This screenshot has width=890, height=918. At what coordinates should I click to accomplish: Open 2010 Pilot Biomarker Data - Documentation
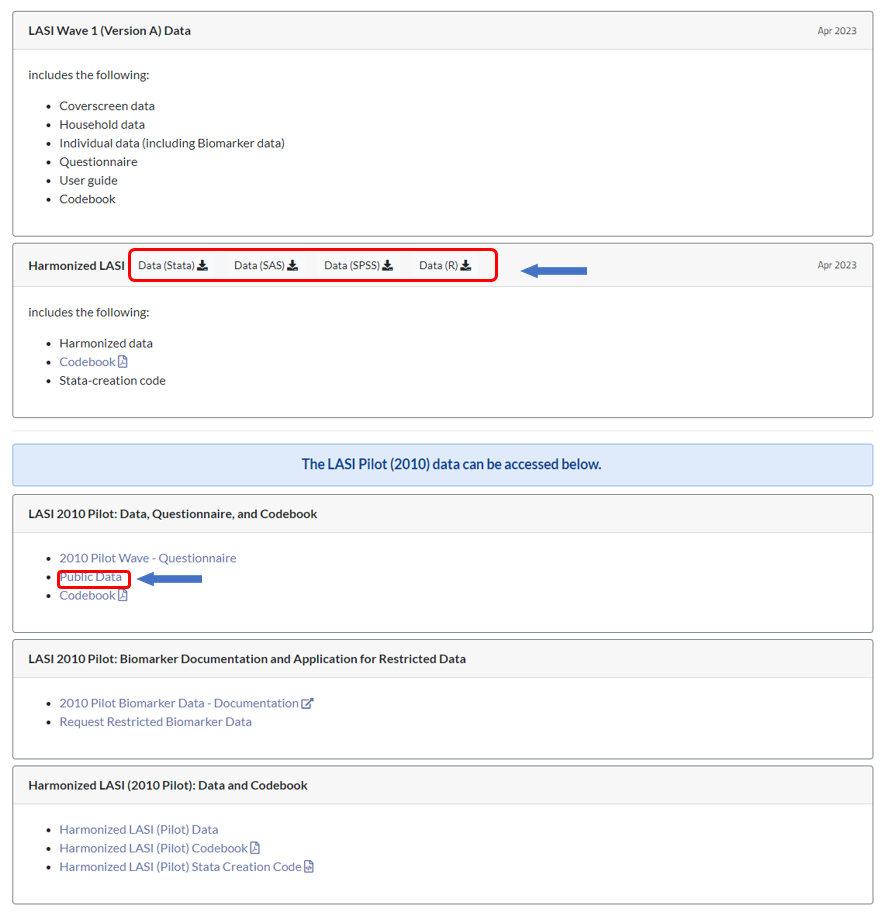point(179,703)
